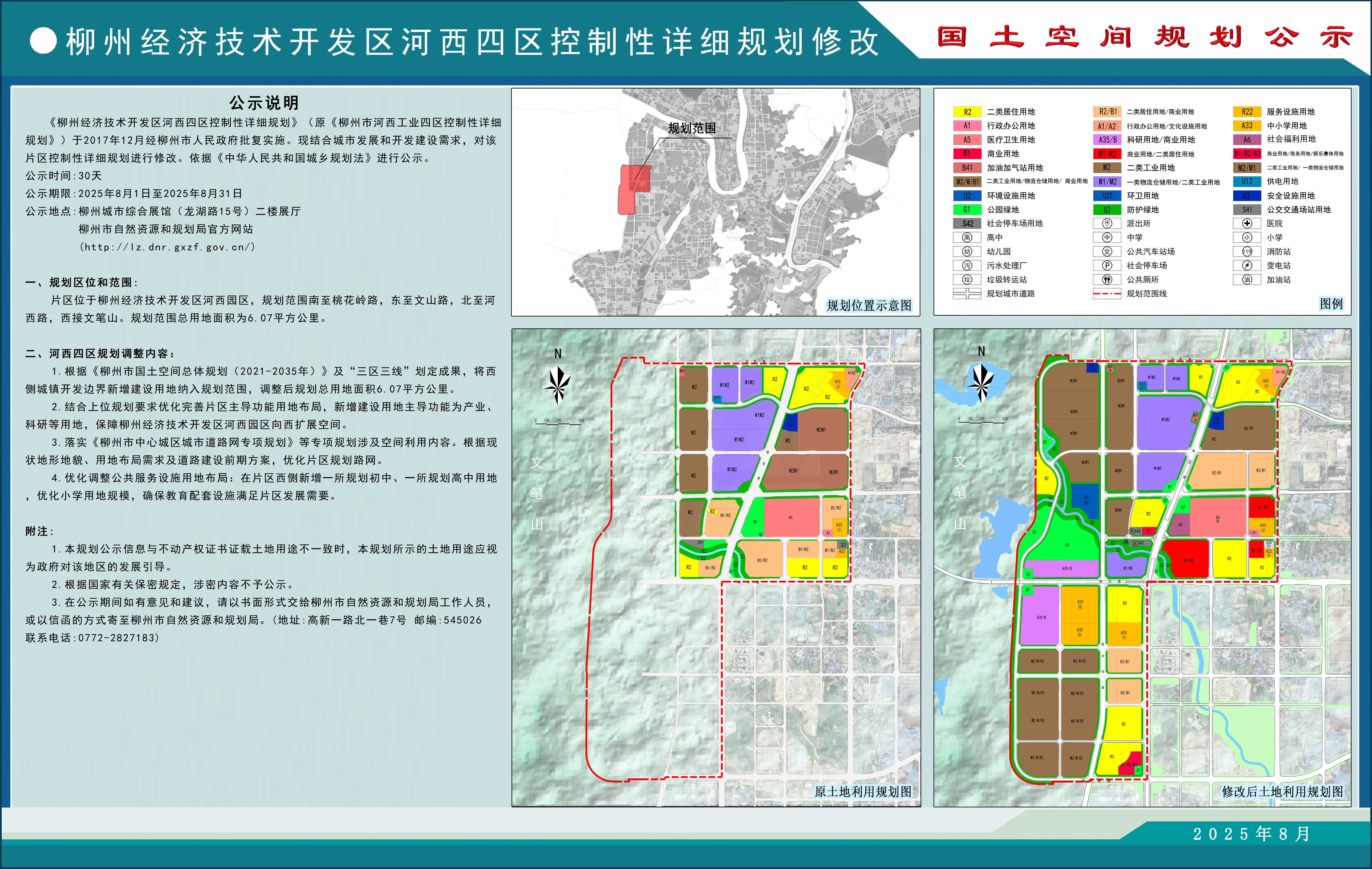Click the 联系电话:0772-2827183 line

click(x=93, y=638)
